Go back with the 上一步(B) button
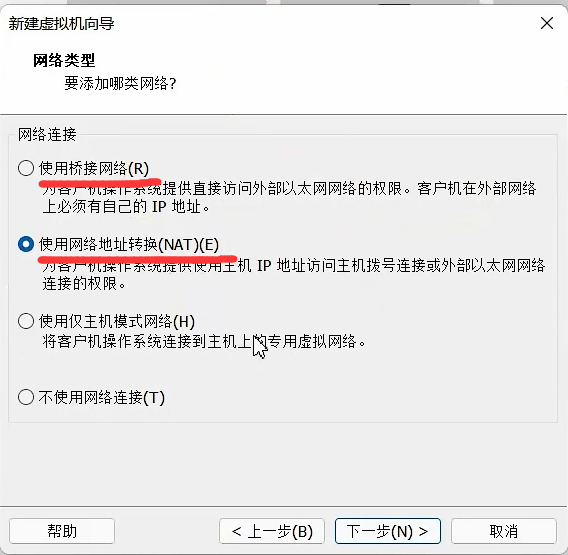 (272, 531)
